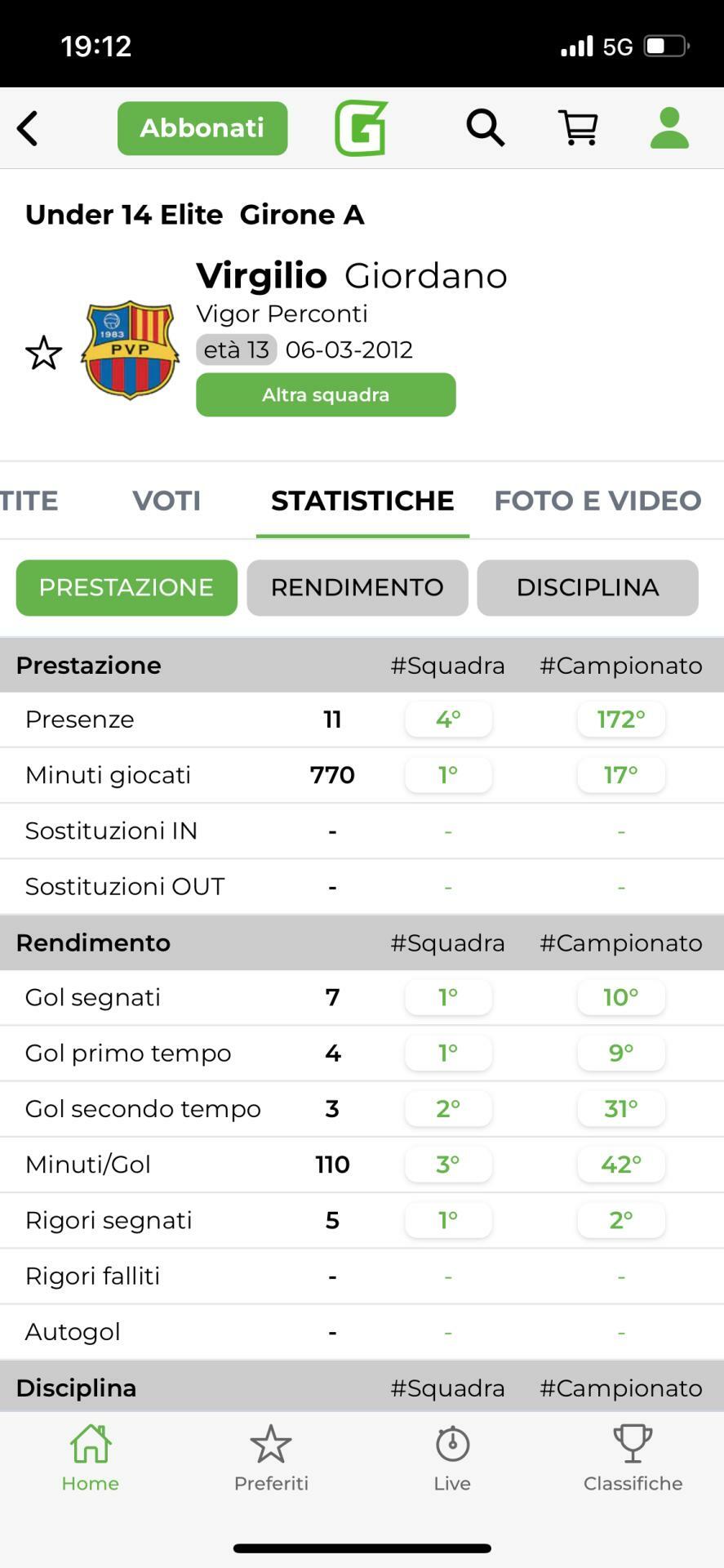Open Live in bottom navigation
Screen dimensions: 724x1568
tap(452, 1458)
